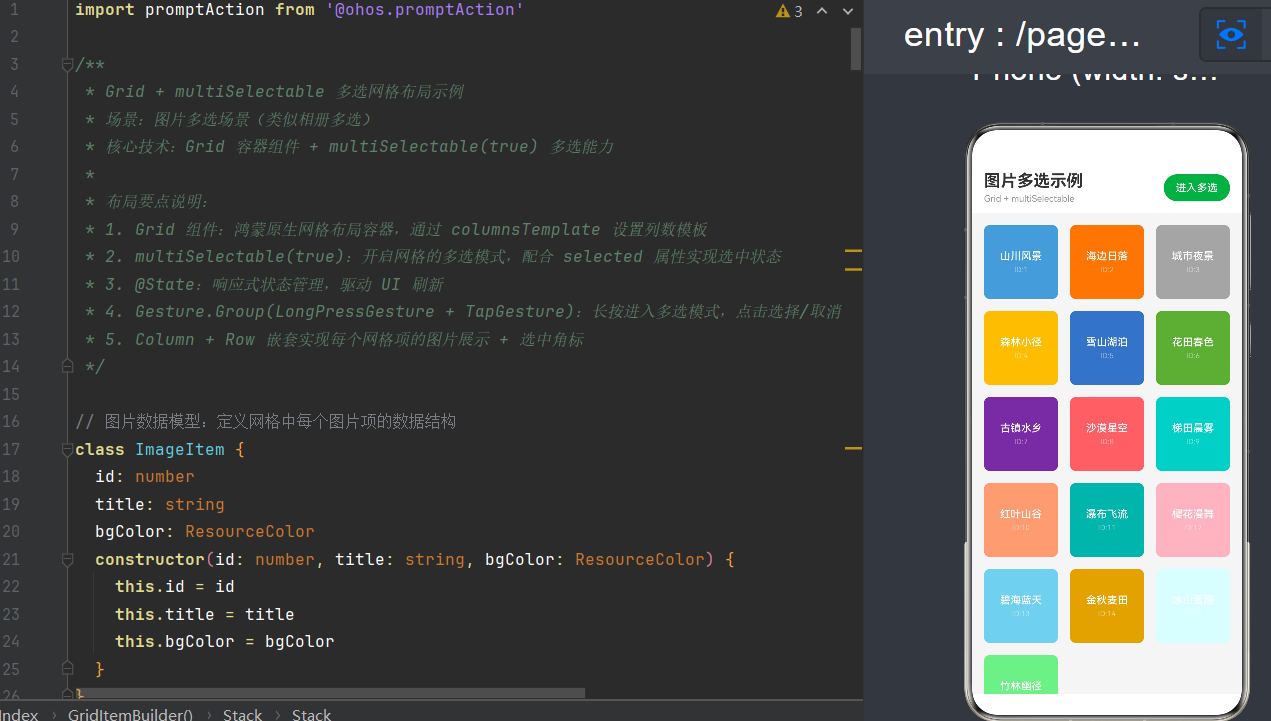This screenshot has height=721, width=1271.
Task: Click line number 16 in the gutter
Action: 11,421
